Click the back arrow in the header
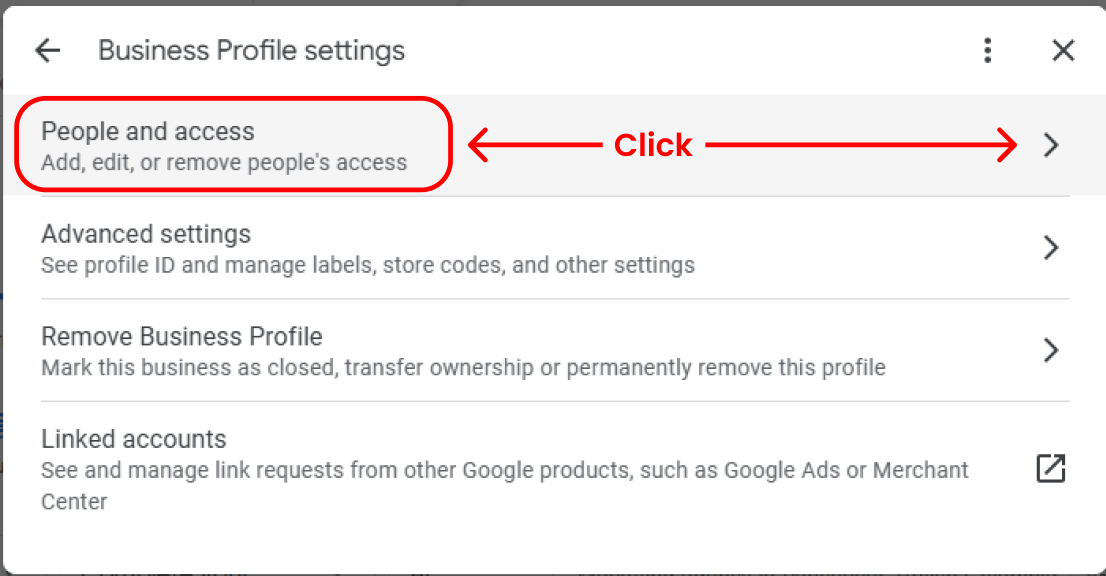Viewport: 1106px width, 576px height. pos(47,51)
